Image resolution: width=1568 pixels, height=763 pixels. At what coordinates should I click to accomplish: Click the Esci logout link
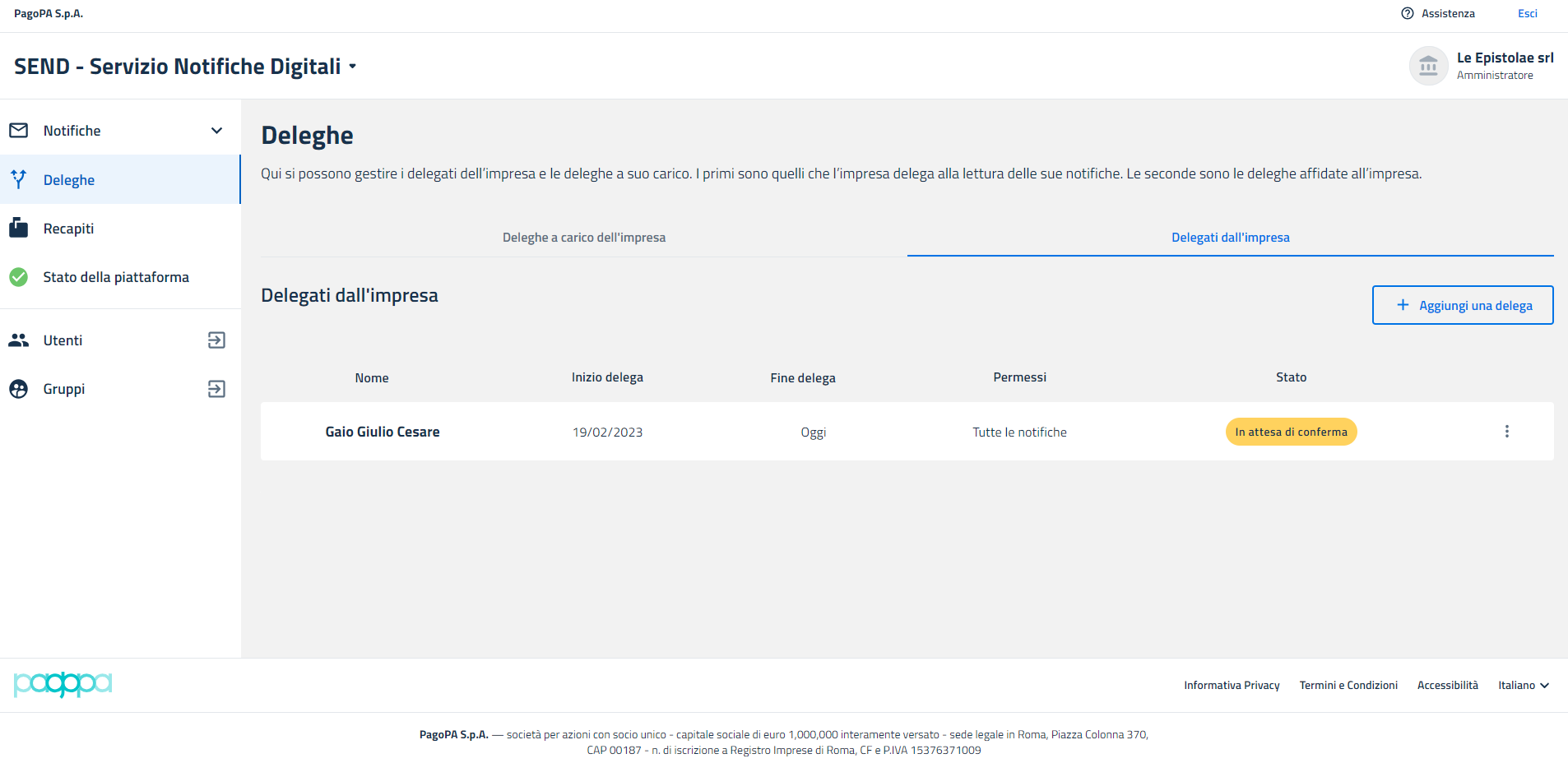[x=1527, y=13]
